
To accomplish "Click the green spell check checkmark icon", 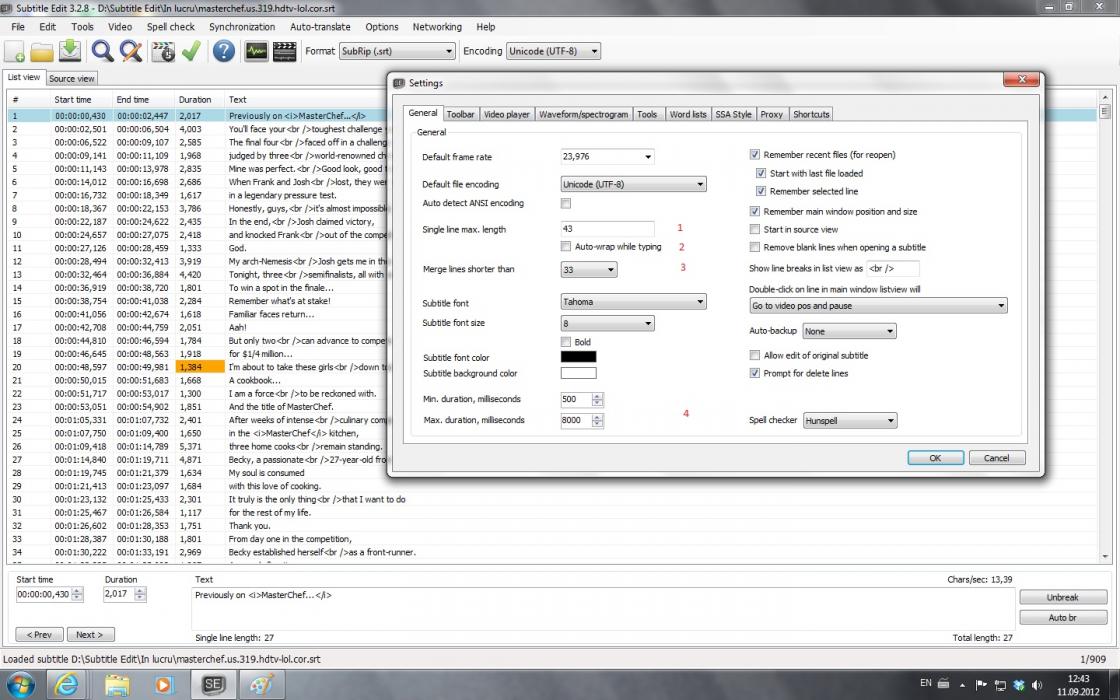I will click(191, 51).
